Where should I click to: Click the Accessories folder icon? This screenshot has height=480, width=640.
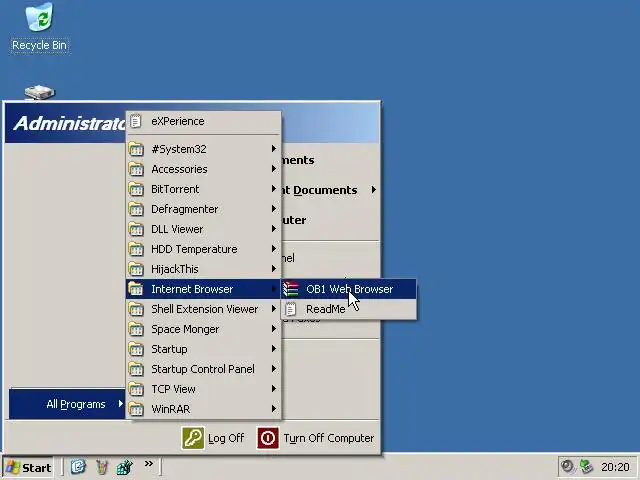(136, 169)
